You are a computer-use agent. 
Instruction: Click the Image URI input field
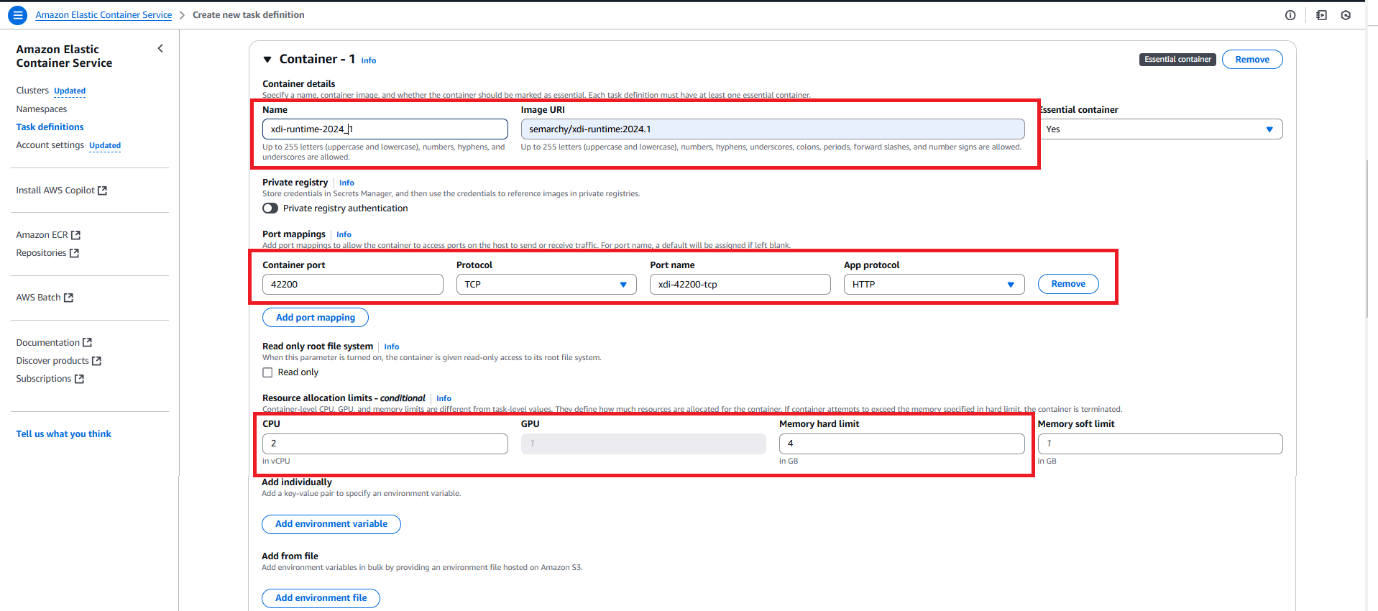(773, 129)
